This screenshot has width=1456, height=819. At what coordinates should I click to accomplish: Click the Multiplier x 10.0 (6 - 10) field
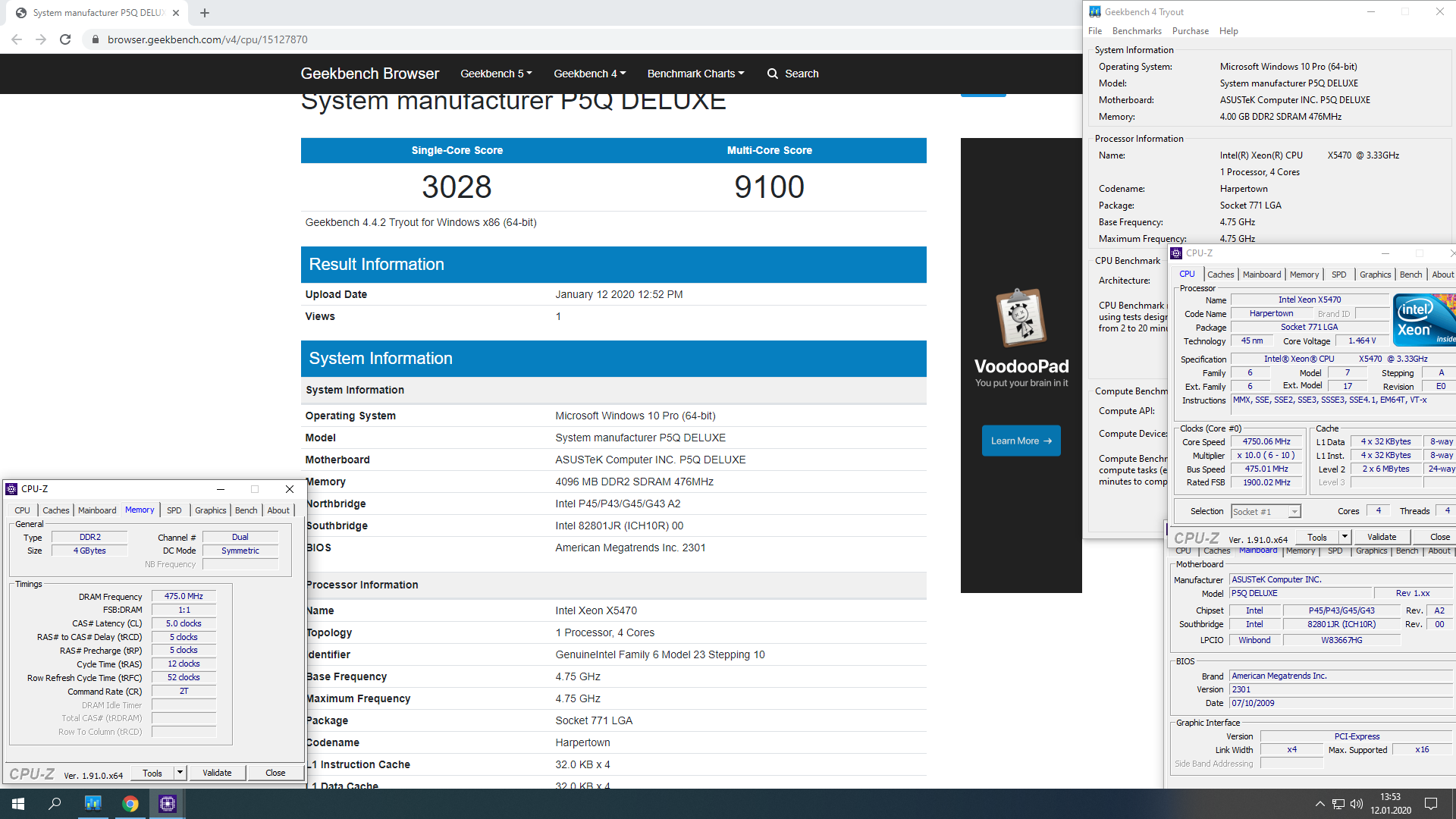pyautogui.click(x=1266, y=455)
